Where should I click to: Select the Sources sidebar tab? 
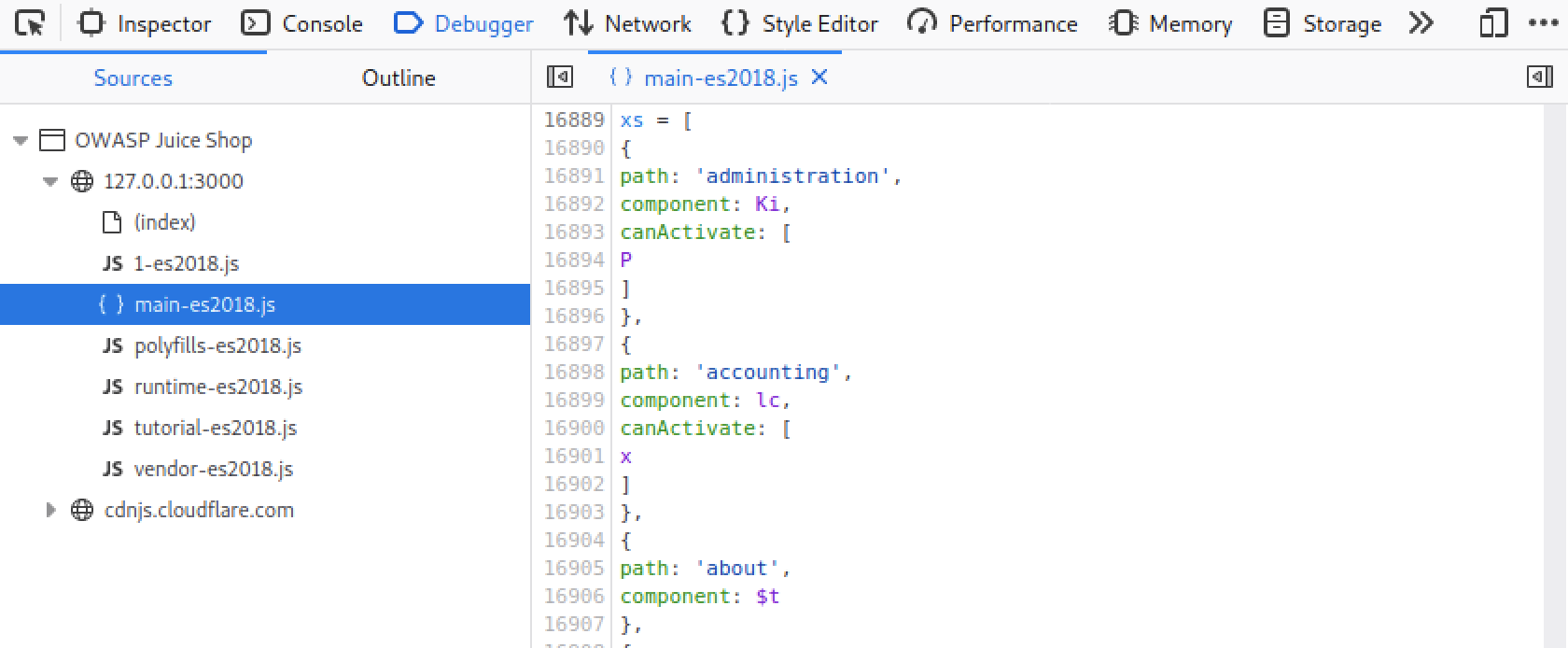[133, 78]
